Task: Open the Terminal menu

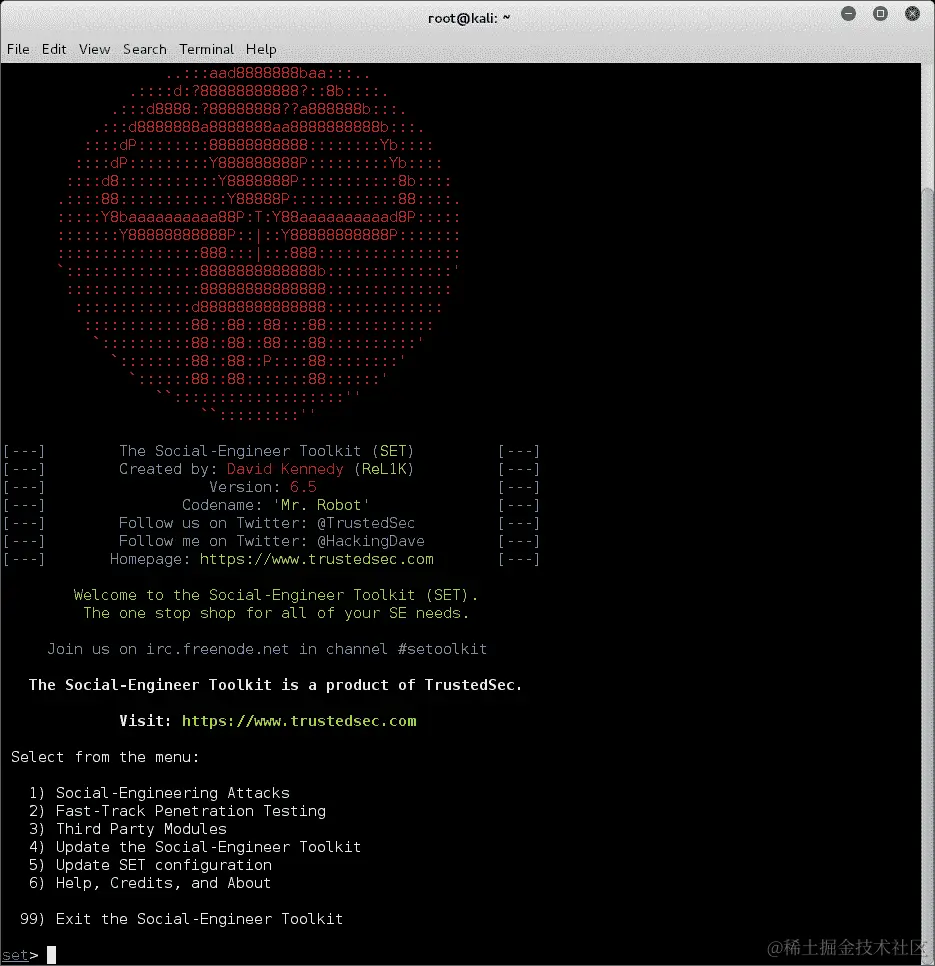Action: (206, 49)
